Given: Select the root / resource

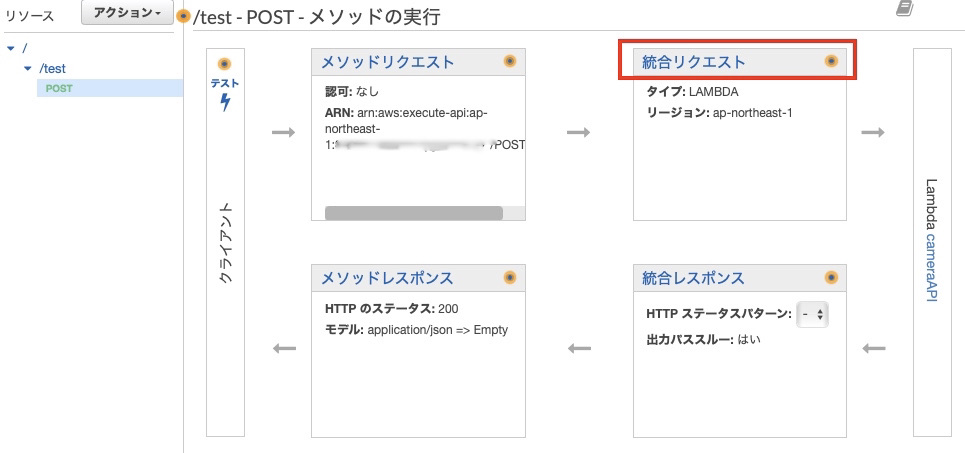Looking at the screenshot, I should [x=24, y=48].
